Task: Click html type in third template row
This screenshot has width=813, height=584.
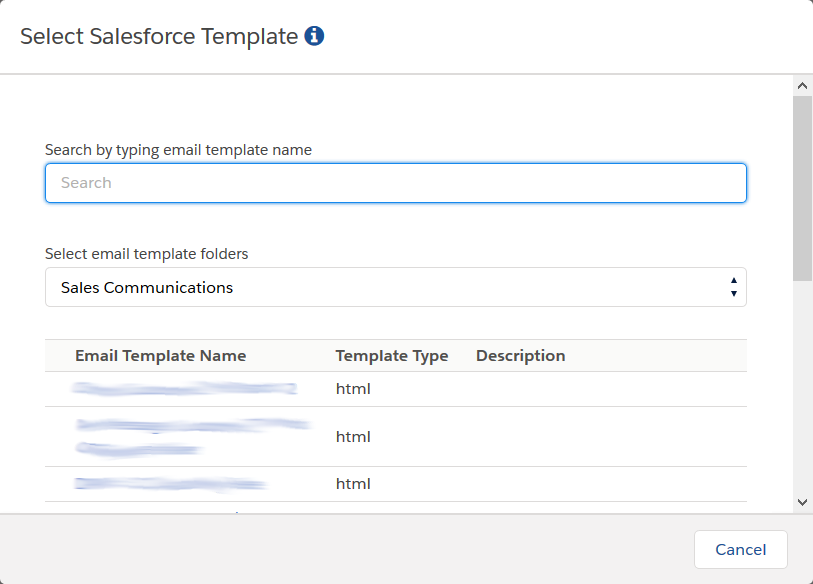Action: tap(353, 484)
